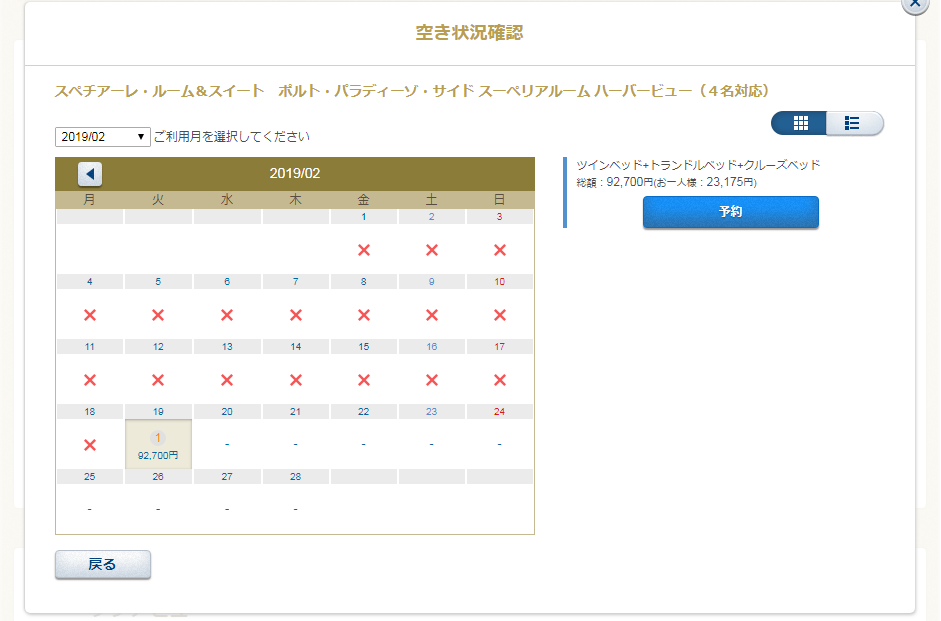
Task: Click the 日 Sunday column header
Action: [x=499, y=200]
